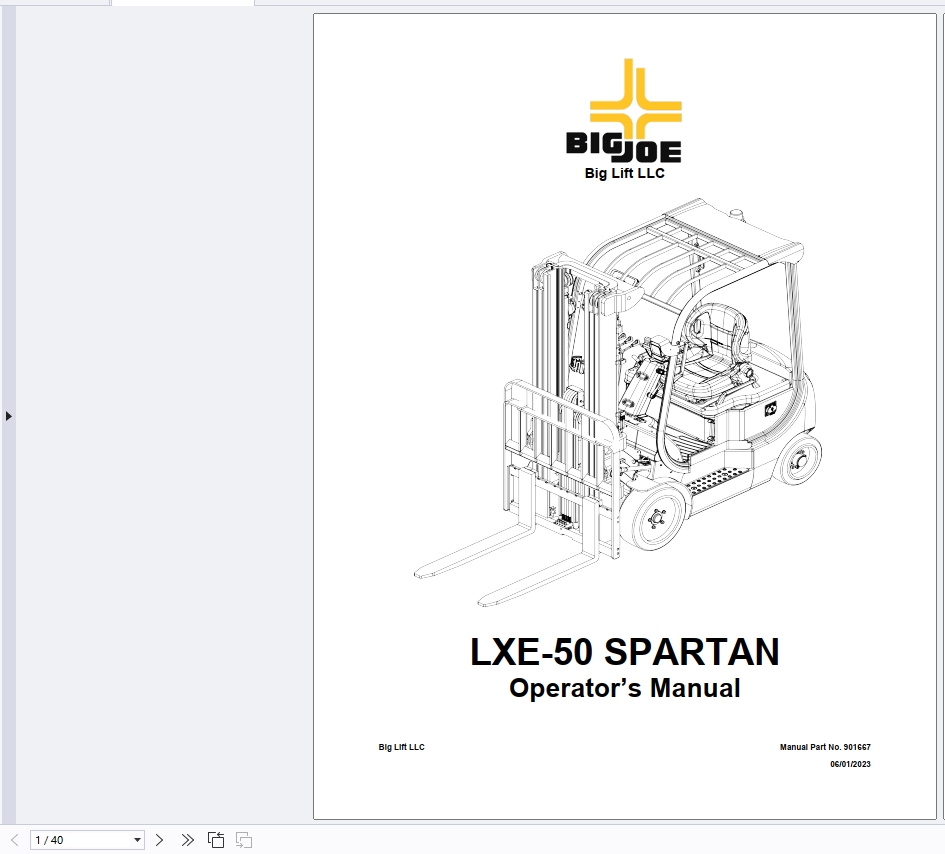This screenshot has width=945, height=854.
Task: Click the Operator's Manual subtitle
Action: (625, 688)
